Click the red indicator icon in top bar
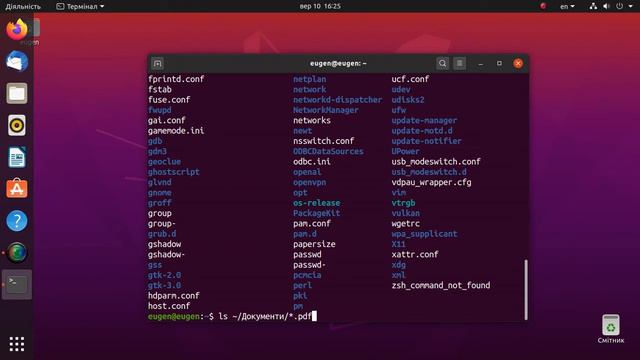Image resolution: width=640 pixels, height=360 pixels. tap(543, 6)
